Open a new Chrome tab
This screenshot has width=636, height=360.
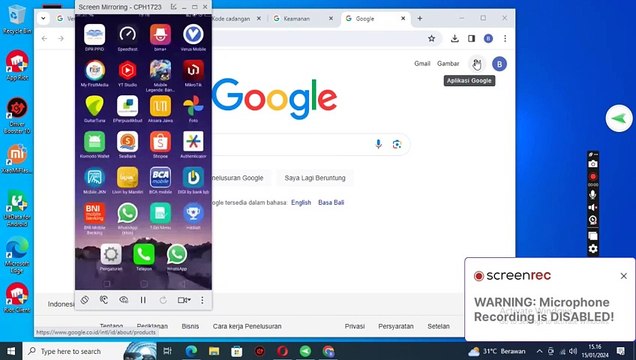tap(420, 18)
